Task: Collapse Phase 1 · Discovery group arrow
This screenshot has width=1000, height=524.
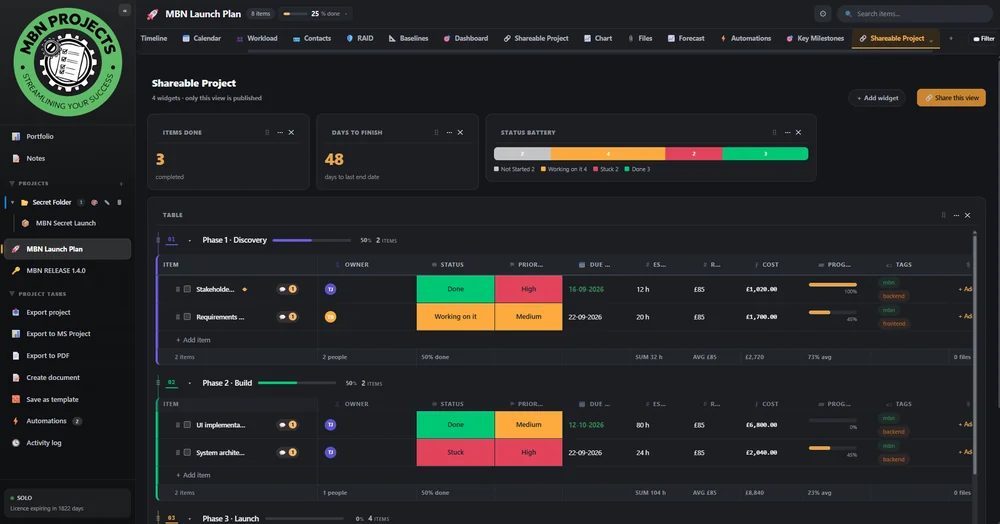Action: click(x=189, y=240)
